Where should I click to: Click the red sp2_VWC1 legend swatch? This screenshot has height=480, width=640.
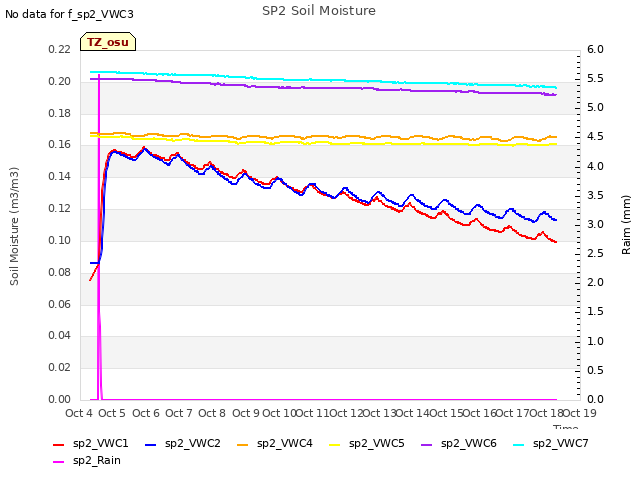point(59,444)
